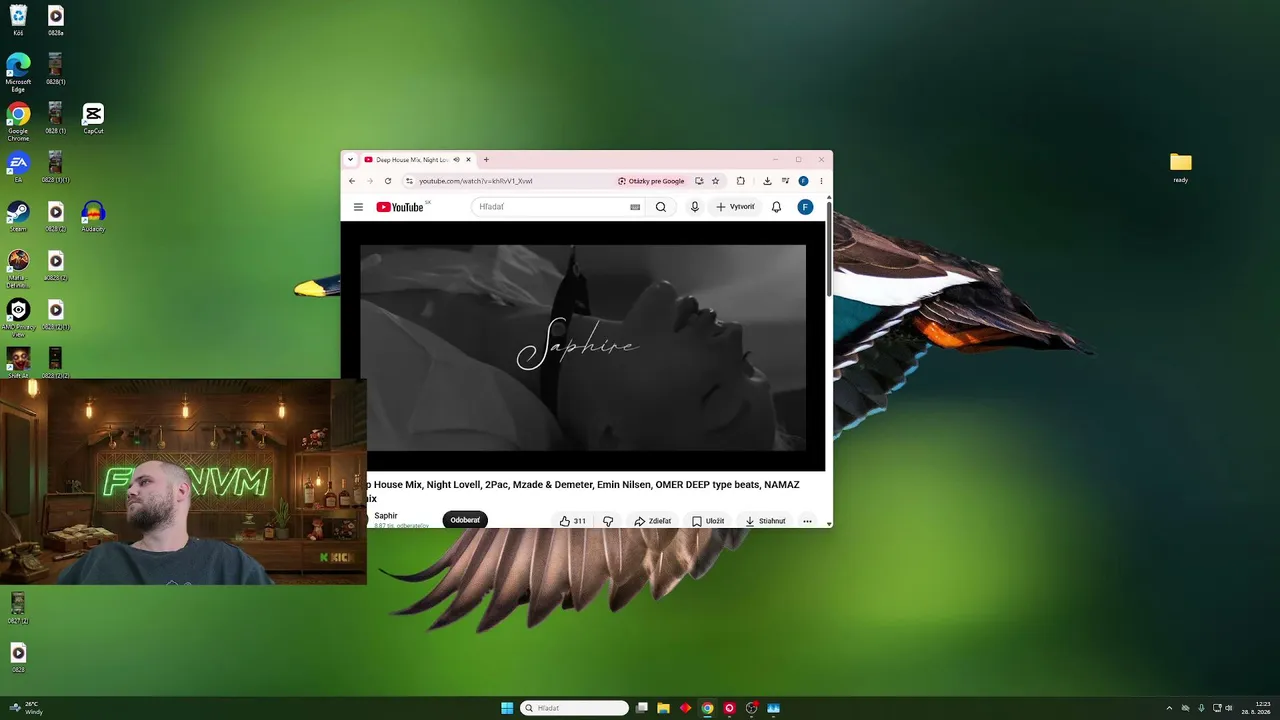The width and height of the screenshot is (1280, 720).
Task: Open the on-screen keyboard in search box
Action: pyautogui.click(x=635, y=207)
